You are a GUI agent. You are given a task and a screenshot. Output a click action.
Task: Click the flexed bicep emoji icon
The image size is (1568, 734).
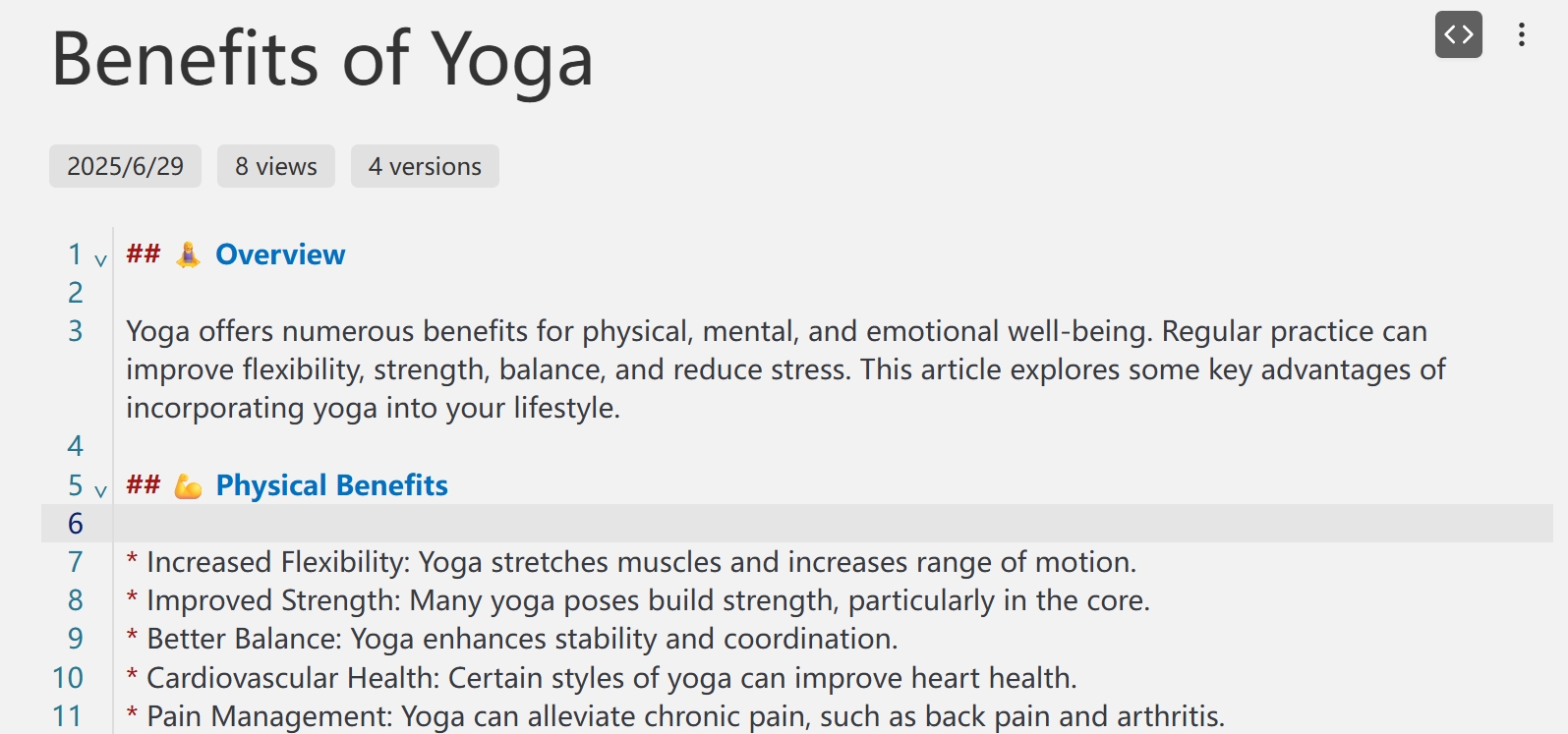click(x=188, y=485)
